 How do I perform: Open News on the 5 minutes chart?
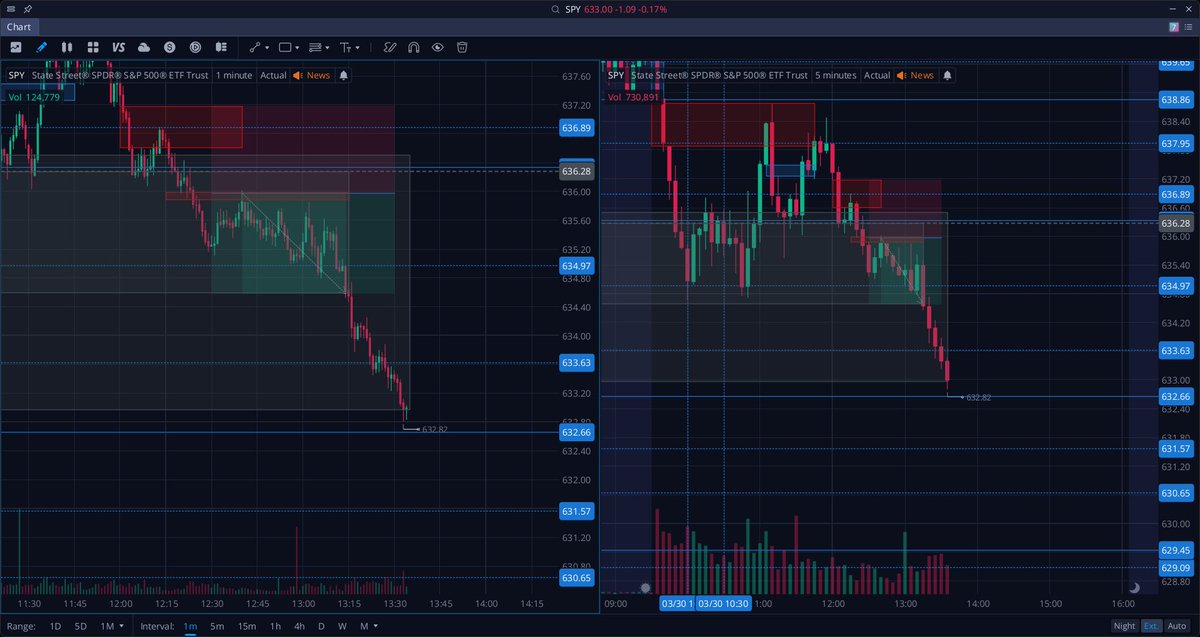[915, 75]
